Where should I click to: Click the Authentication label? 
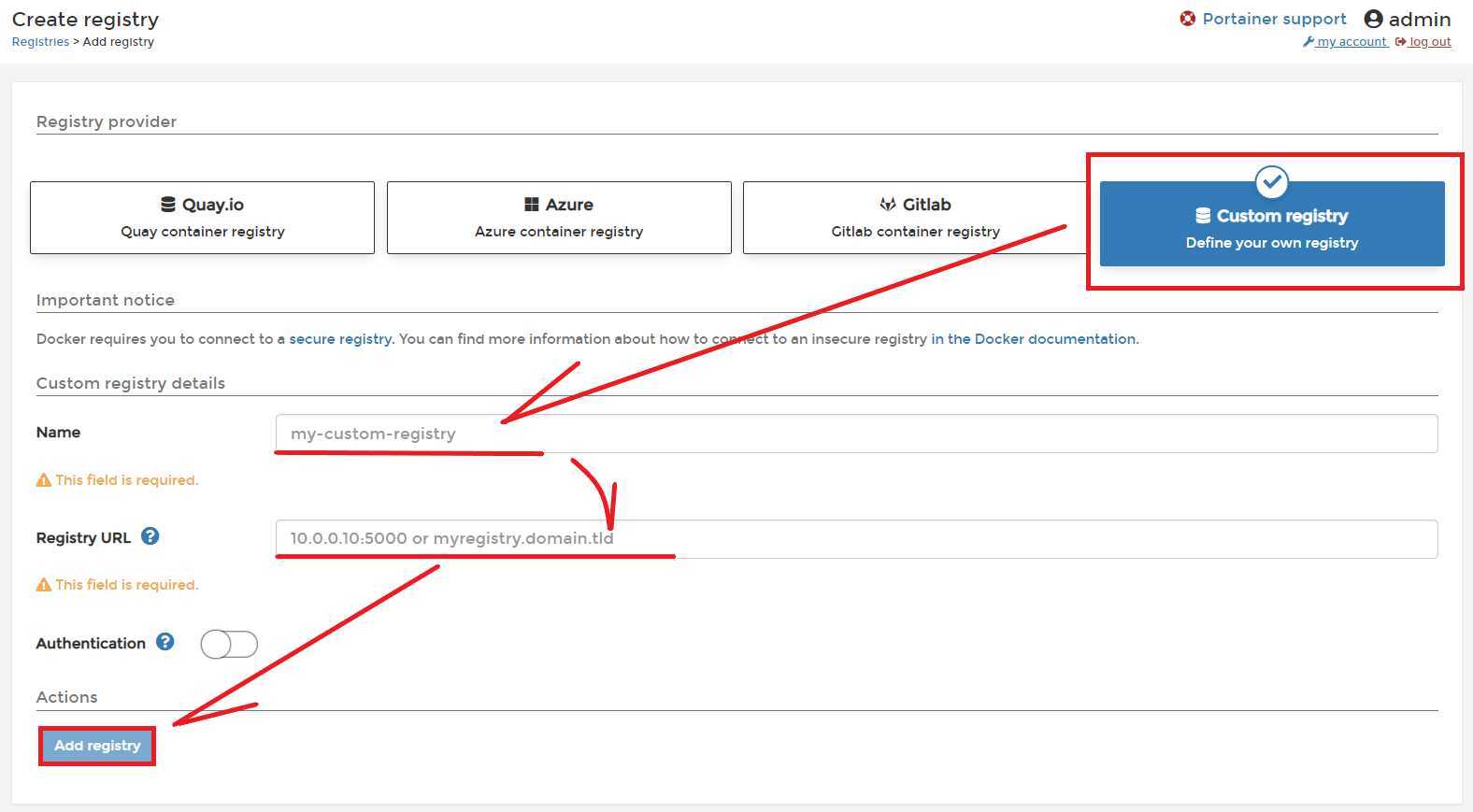tap(91, 644)
